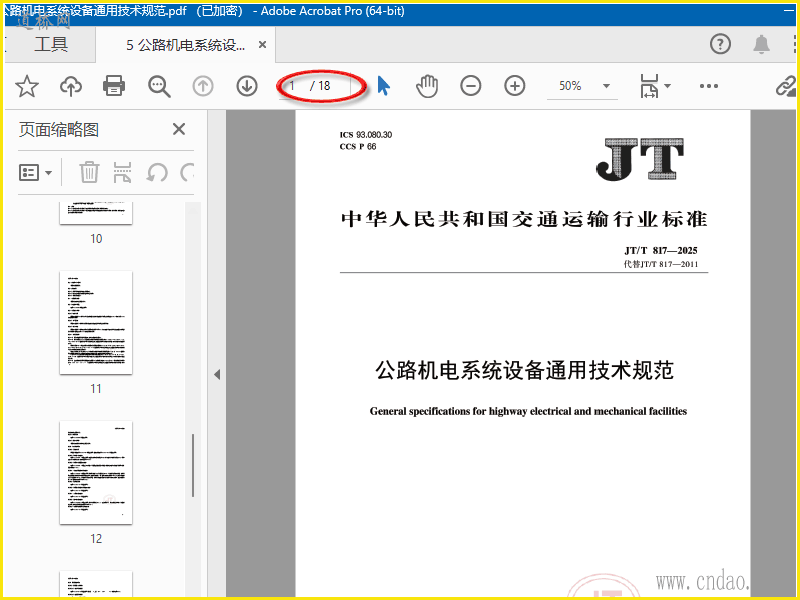Viewport: 800px width, 600px height.
Task: Open thumbnails panel options menu
Action: (35, 172)
